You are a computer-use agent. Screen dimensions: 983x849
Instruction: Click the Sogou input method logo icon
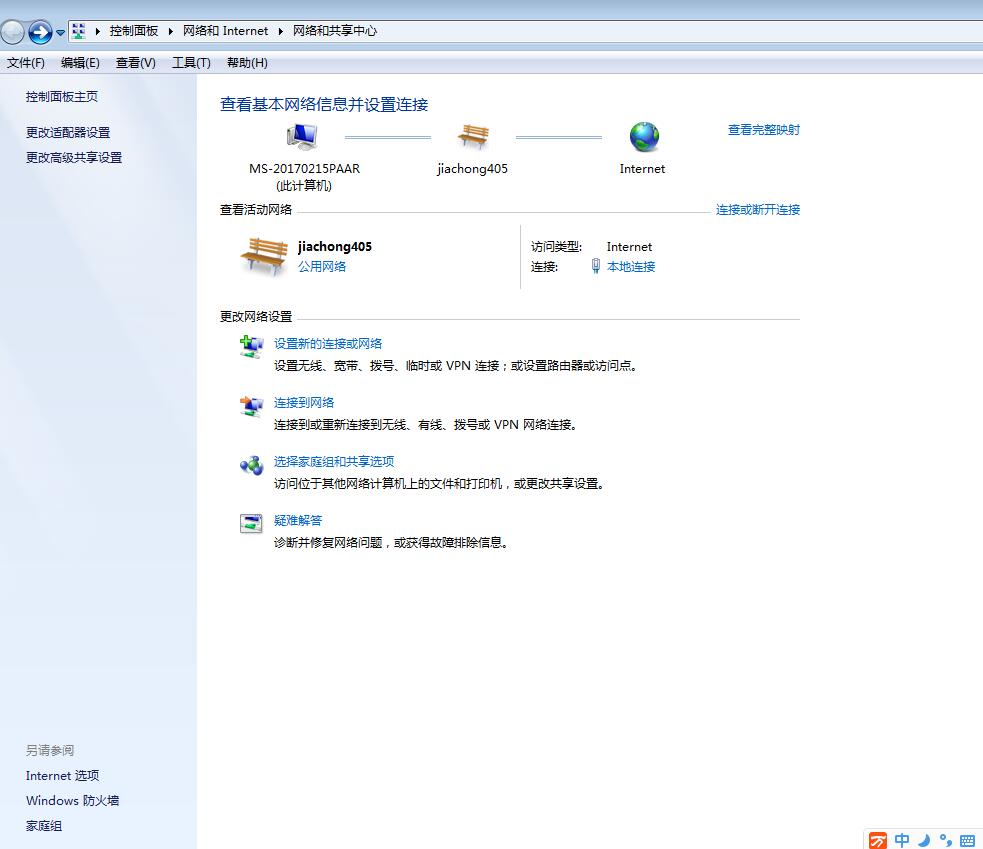878,840
